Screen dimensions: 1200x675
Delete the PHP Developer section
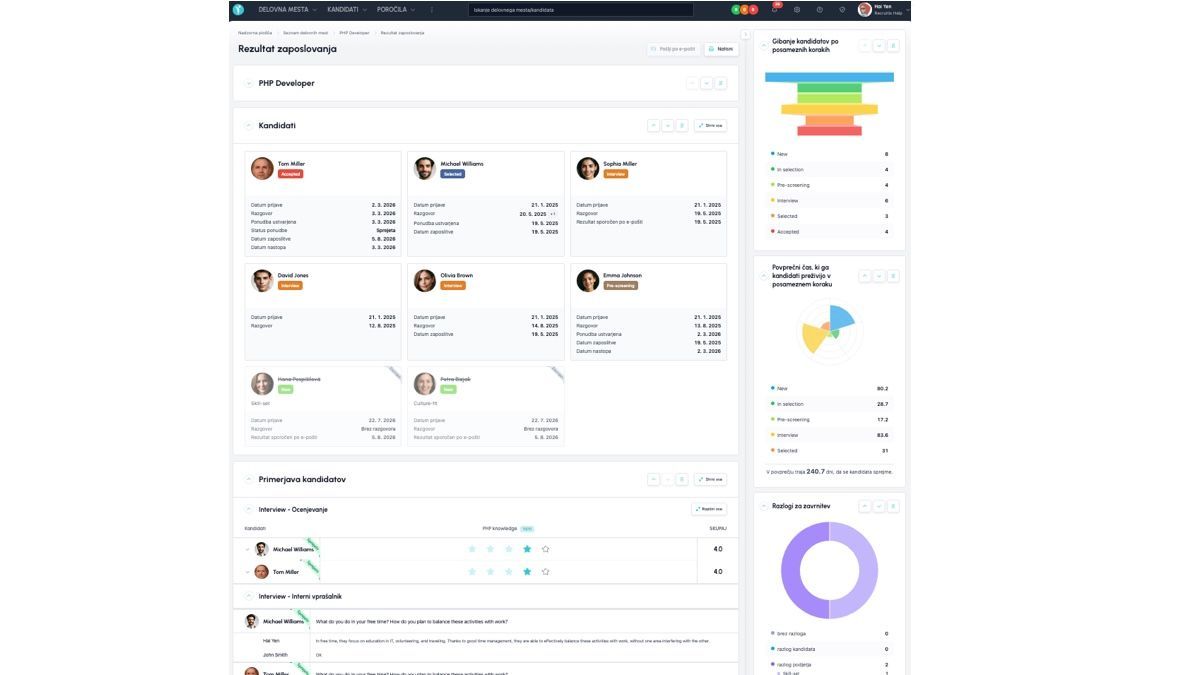[x=721, y=83]
